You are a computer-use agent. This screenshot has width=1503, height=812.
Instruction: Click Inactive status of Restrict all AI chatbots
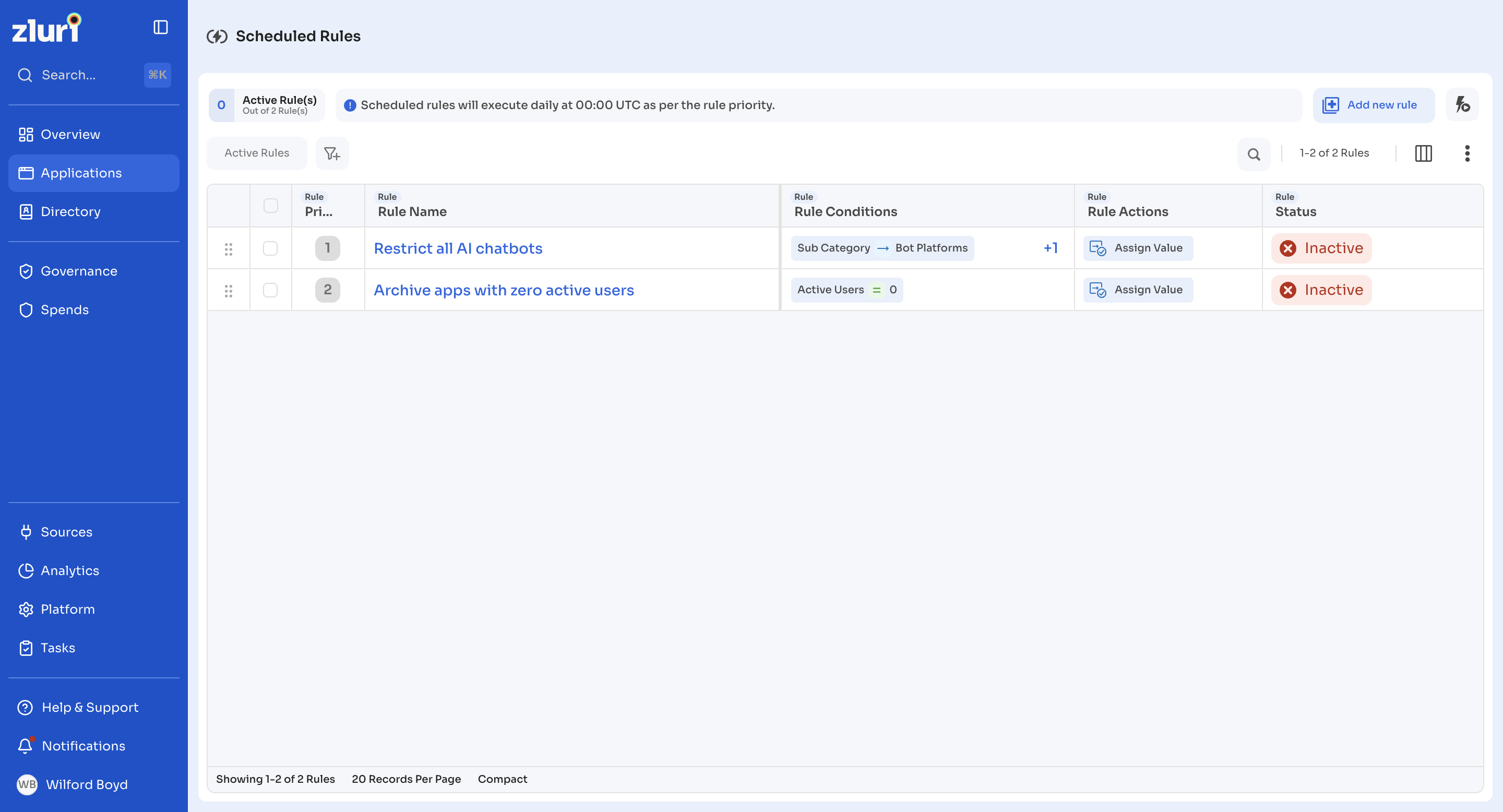click(x=1321, y=248)
